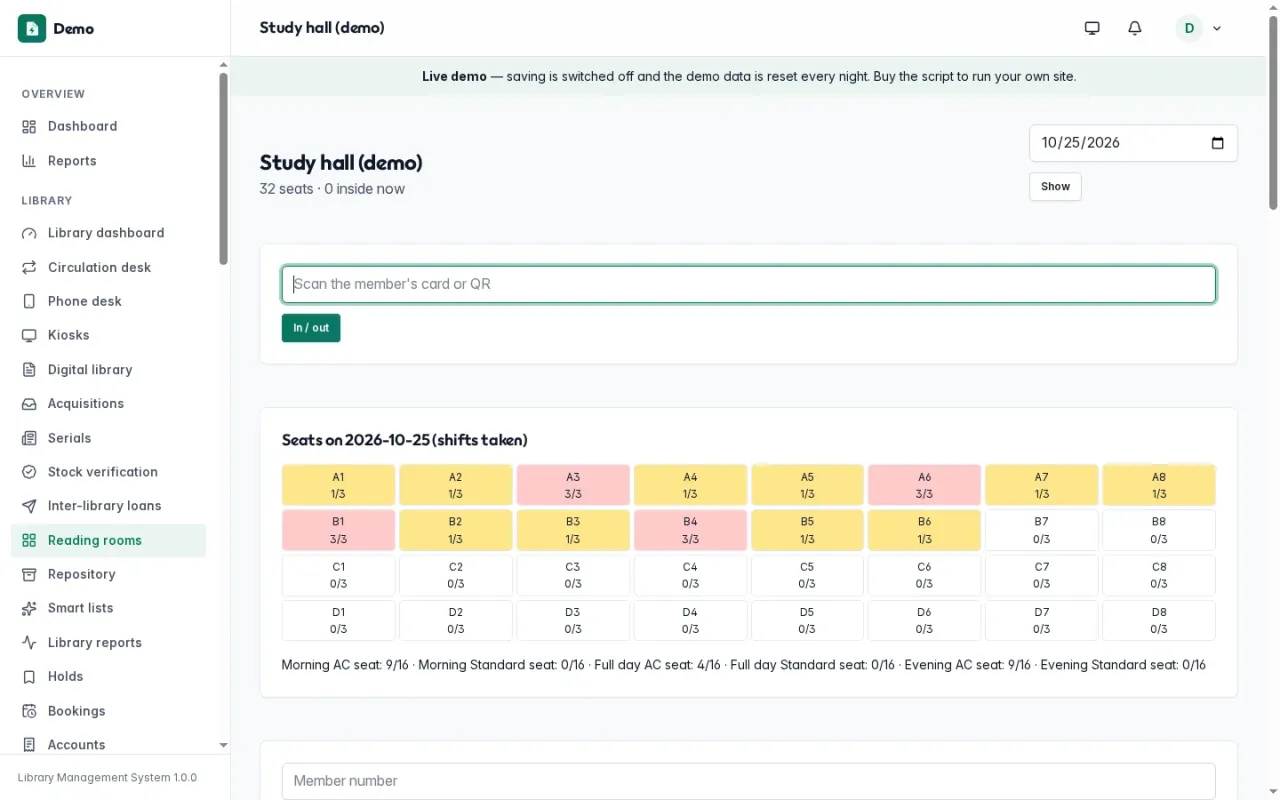Click the Digital library document icon

coord(29,370)
